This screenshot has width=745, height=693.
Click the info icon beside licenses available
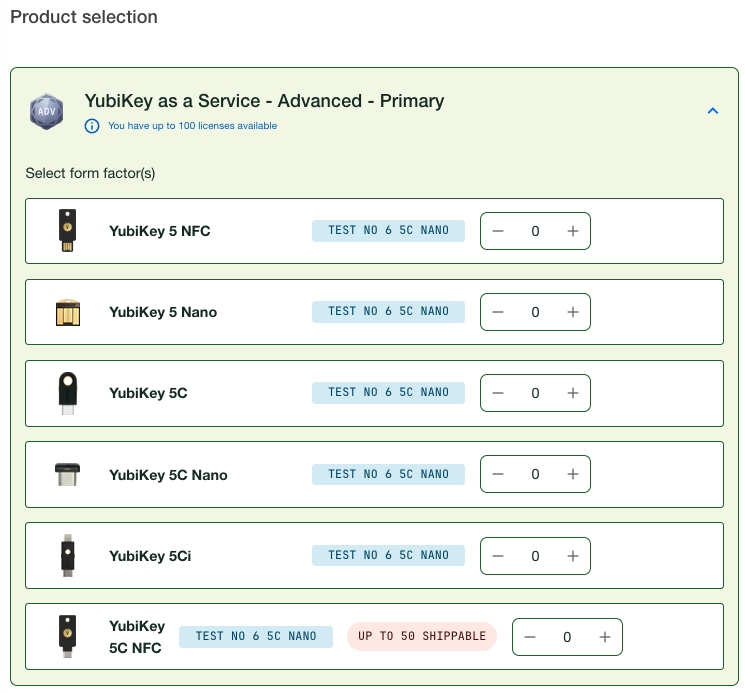point(92,126)
